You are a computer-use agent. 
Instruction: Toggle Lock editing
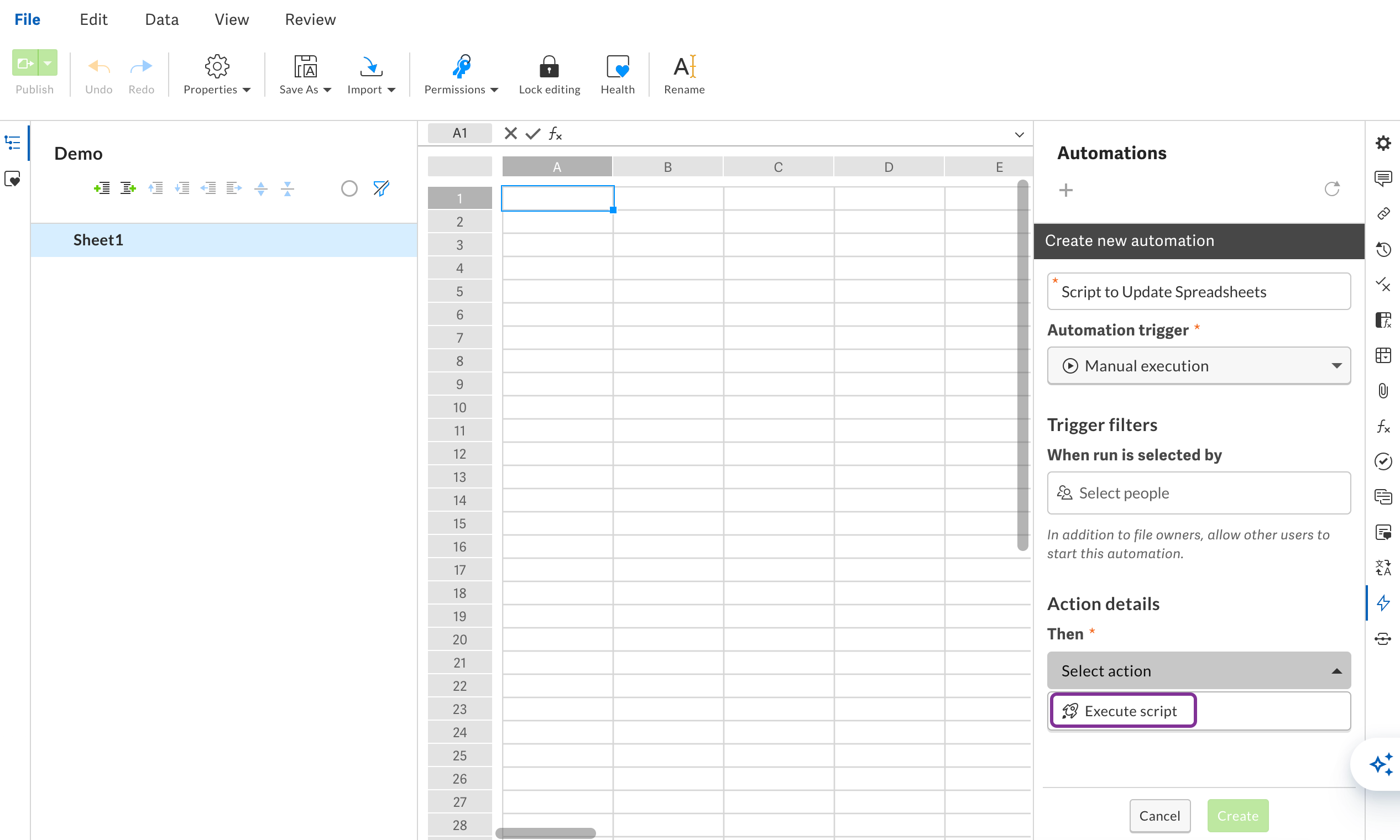(549, 73)
